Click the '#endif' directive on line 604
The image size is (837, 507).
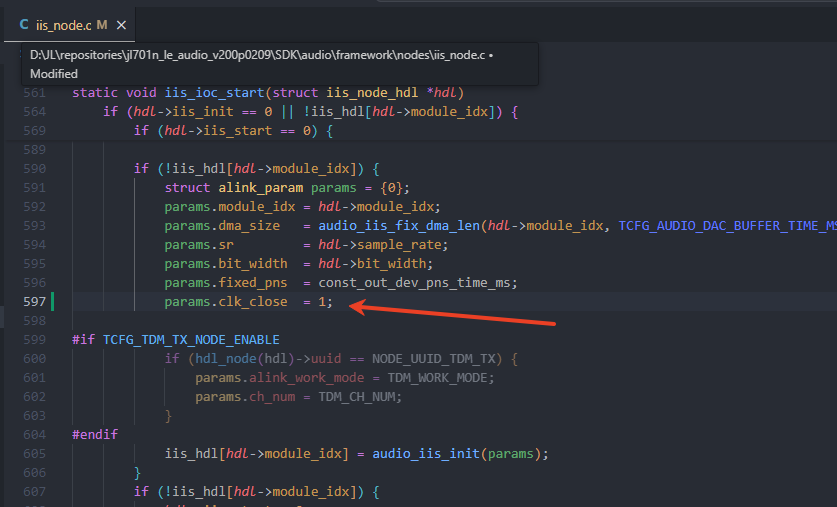pos(95,434)
